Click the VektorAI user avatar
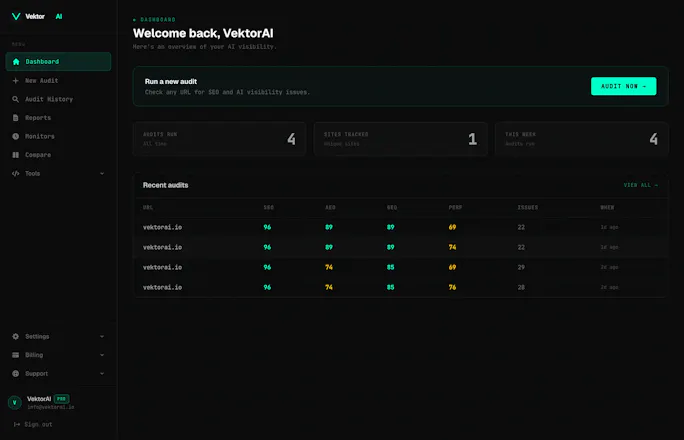This screenshot has width=684, height=440. [15, 402]
